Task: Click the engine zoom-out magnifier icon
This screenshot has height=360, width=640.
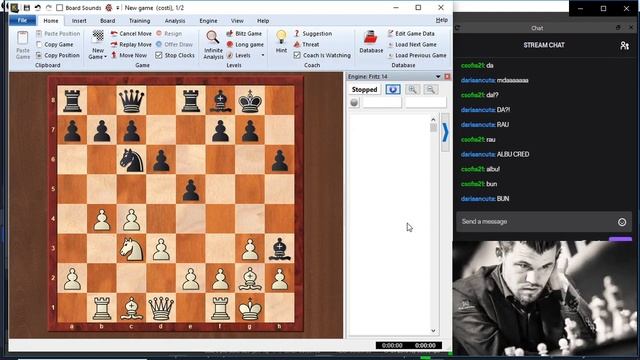Action: tap(431, 89)
